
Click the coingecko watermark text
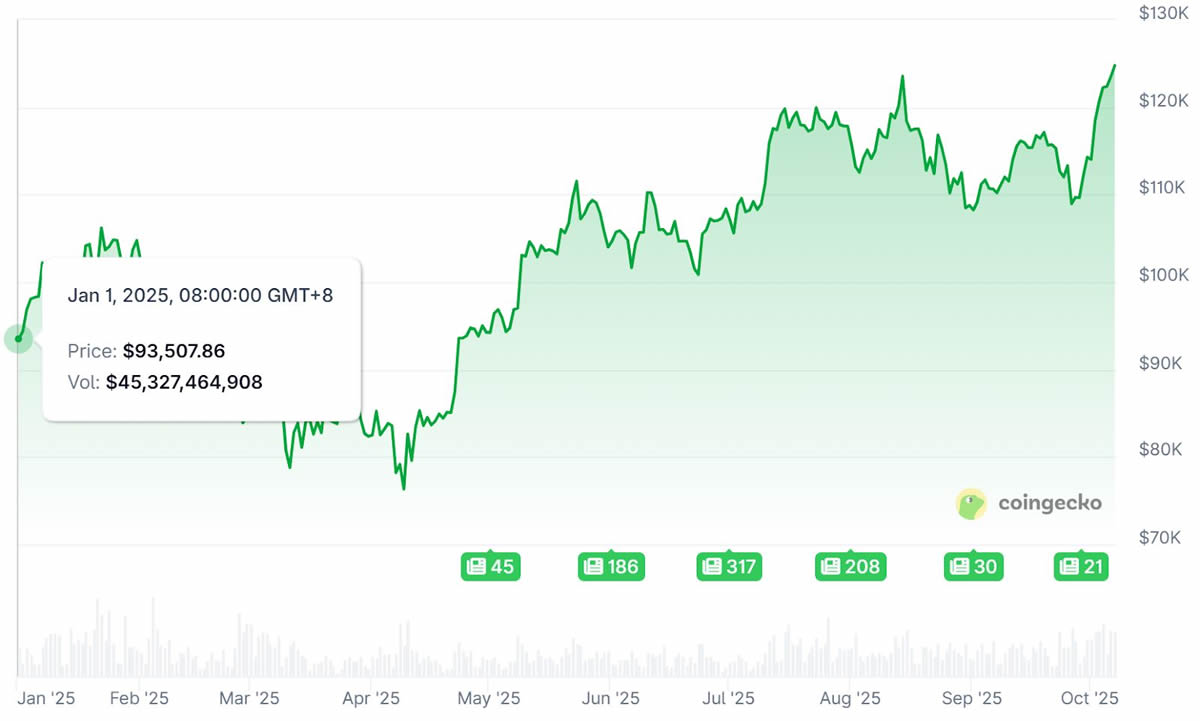[x=1049, y=503]
